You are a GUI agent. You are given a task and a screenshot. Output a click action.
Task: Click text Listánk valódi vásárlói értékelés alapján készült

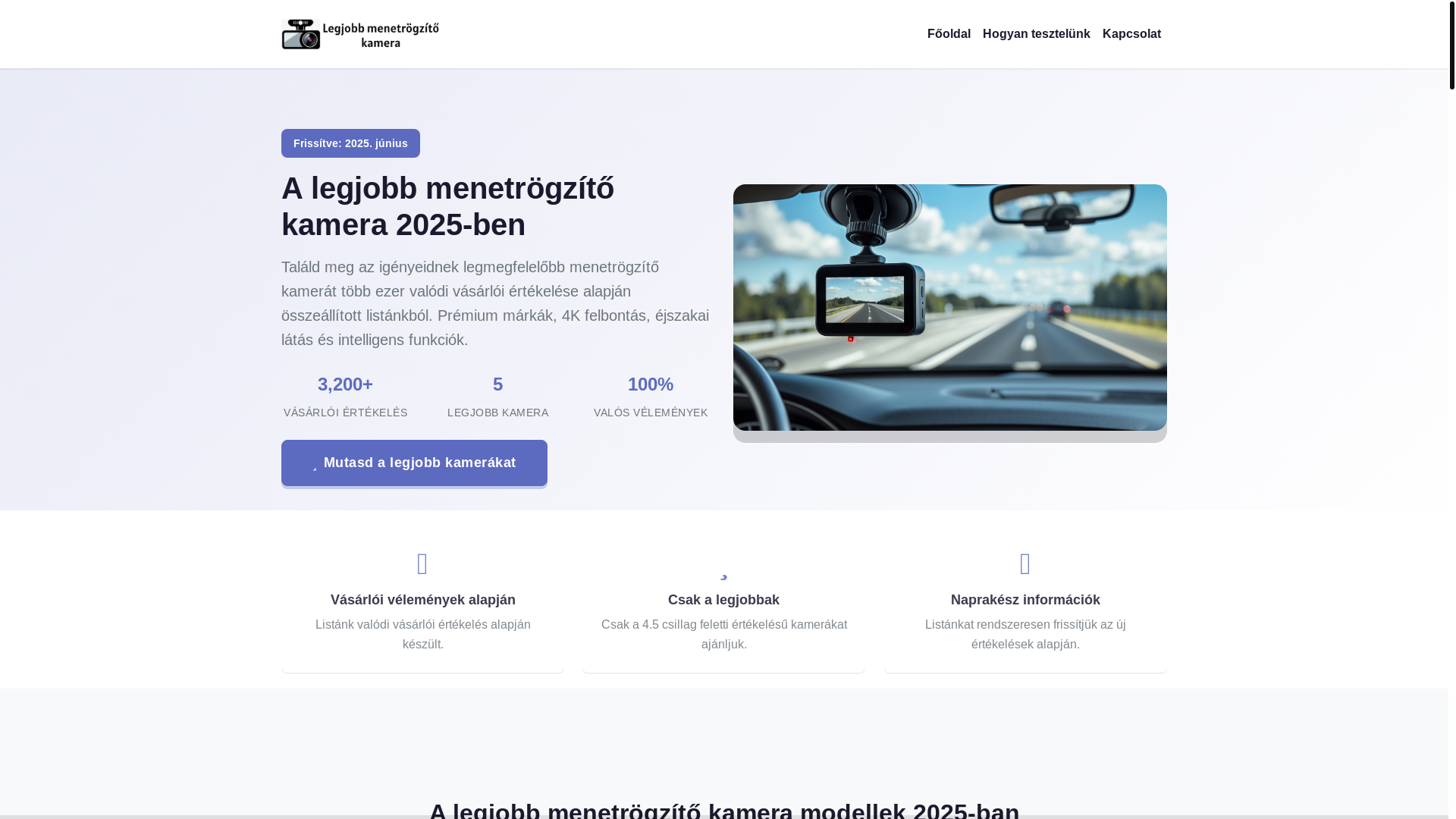tap(422, 634)
